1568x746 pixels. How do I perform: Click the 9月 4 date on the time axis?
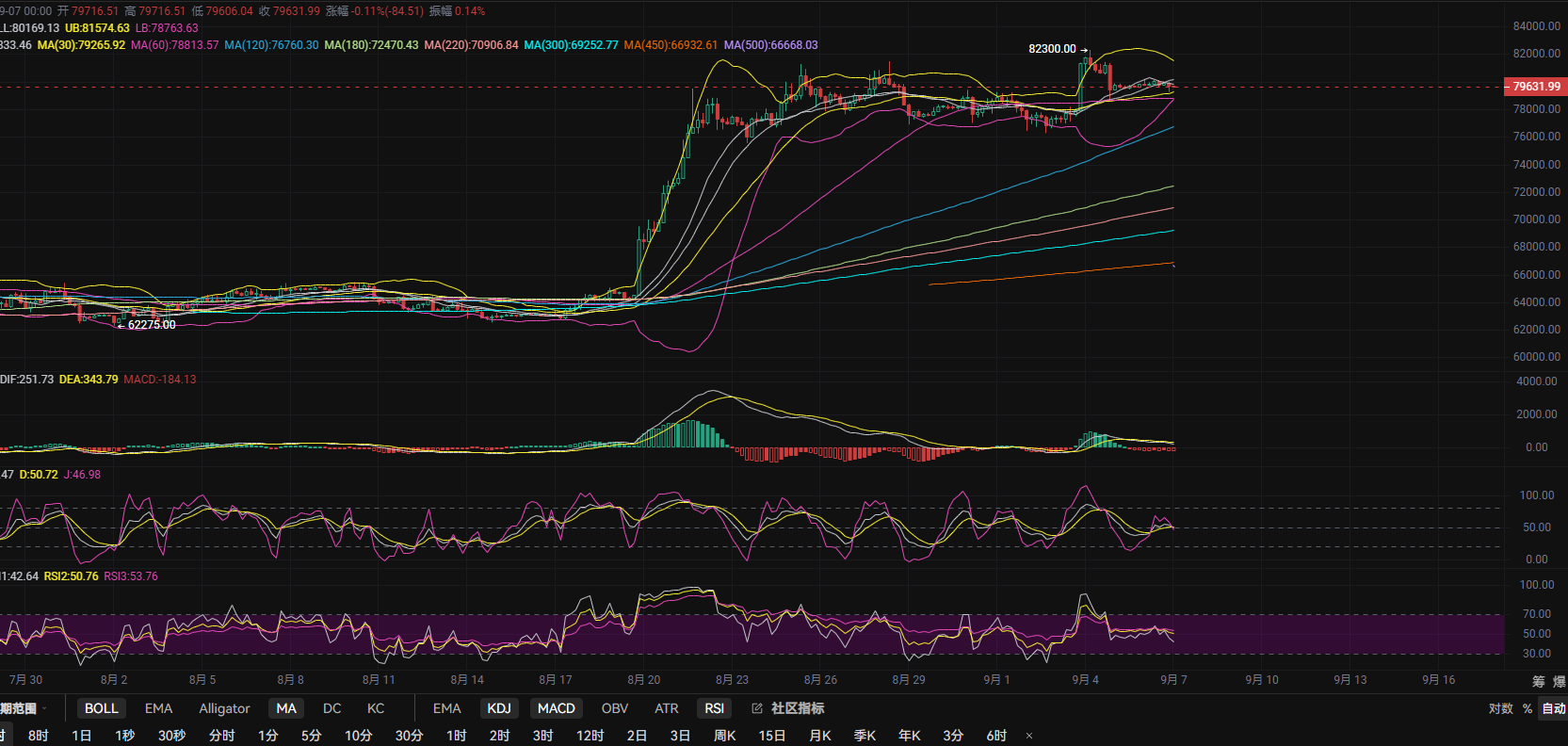(1085, 679)
